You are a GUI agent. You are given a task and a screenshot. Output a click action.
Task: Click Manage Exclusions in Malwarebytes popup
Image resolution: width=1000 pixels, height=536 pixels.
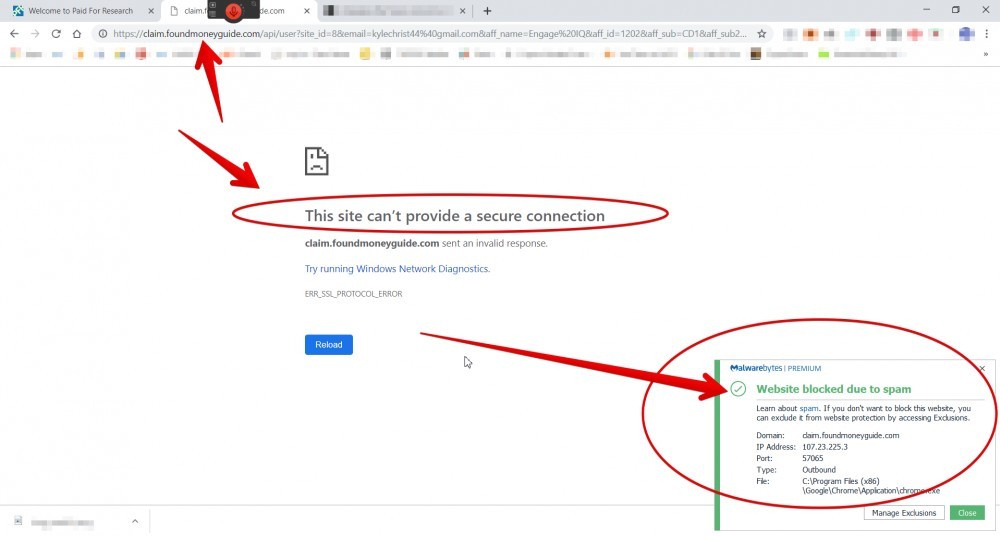coord(904,513)
